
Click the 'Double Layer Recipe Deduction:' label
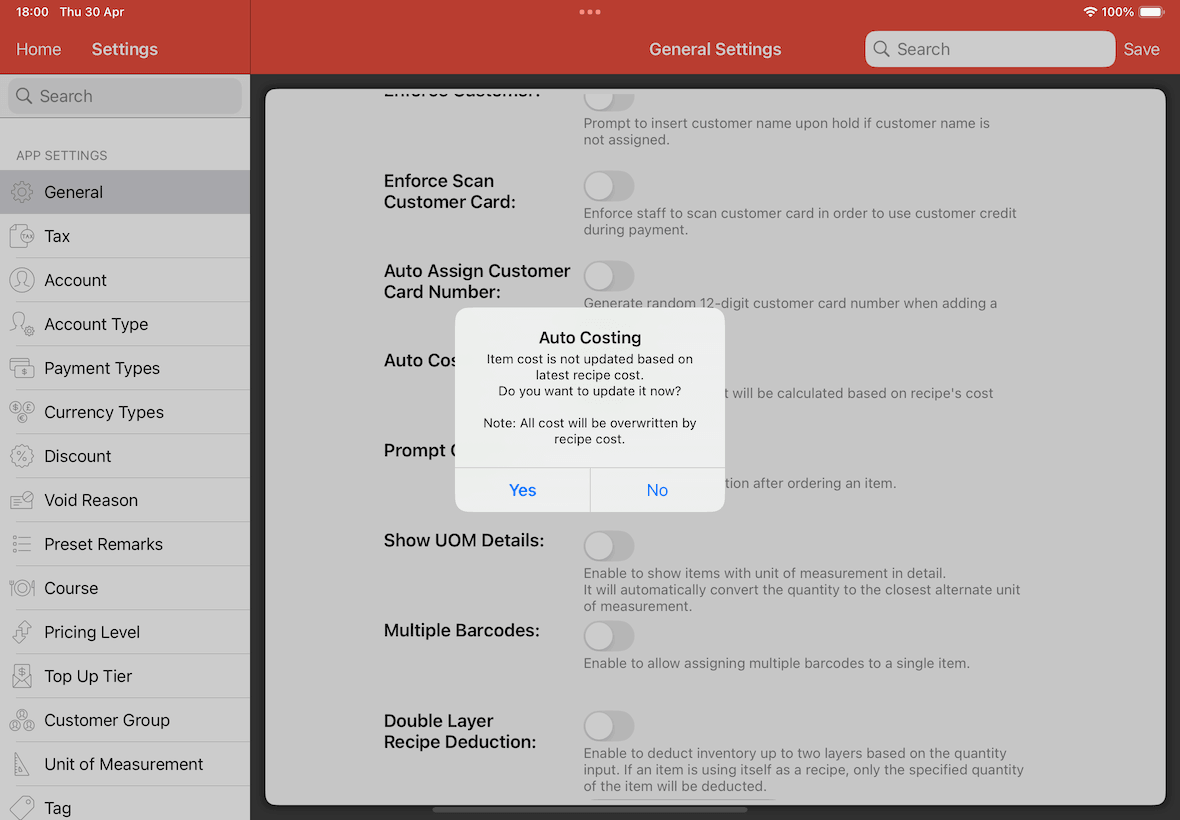pos(460,731)
